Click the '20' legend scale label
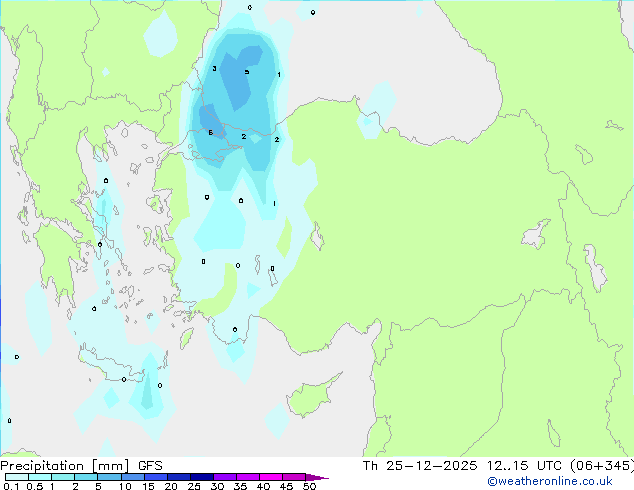Screen dimensions: 634x490 tap(171, 486)
